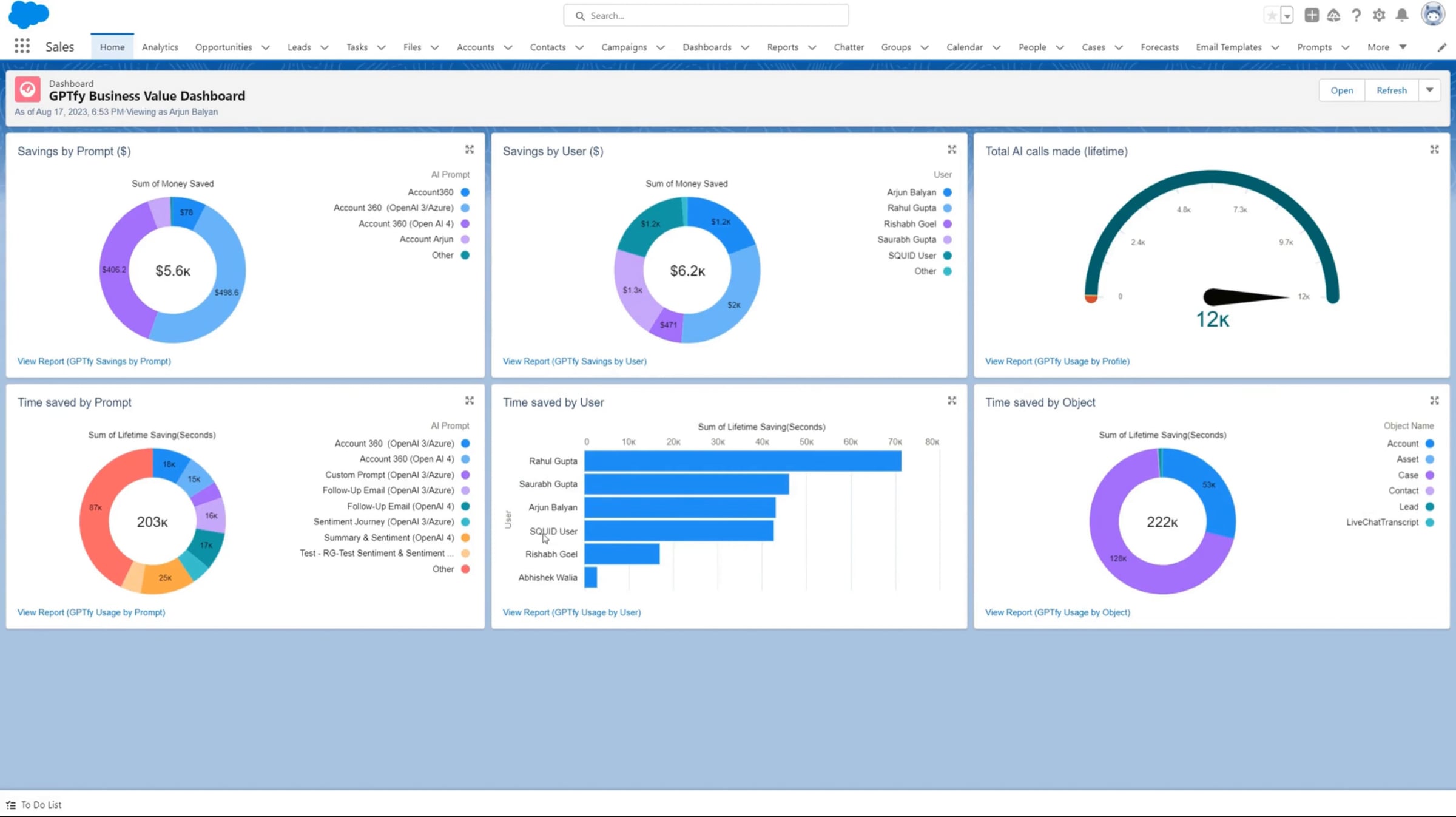This screenshot has width=1456, height=817.
Task: Click the global actions plus icon
Action: (1311, 15)
